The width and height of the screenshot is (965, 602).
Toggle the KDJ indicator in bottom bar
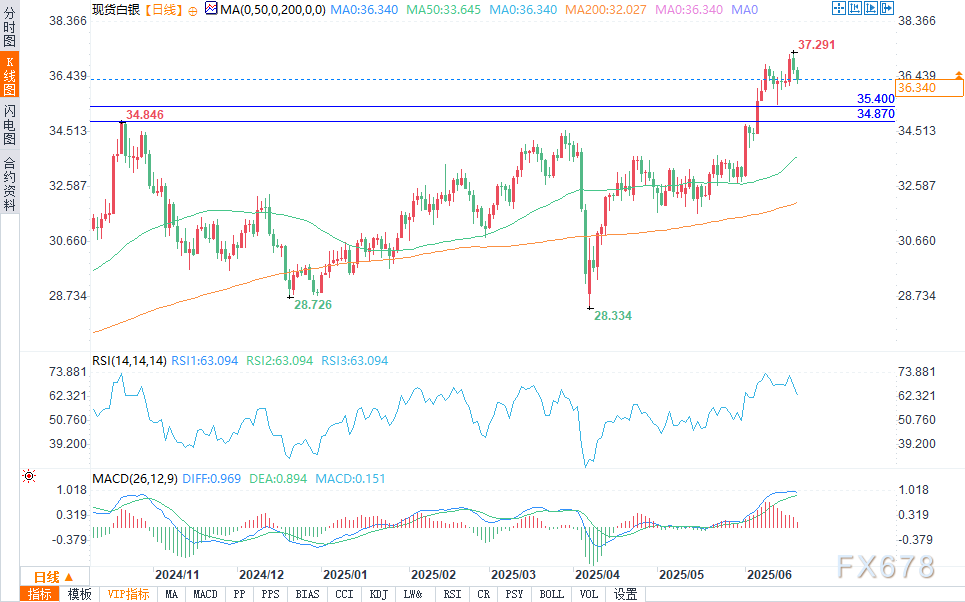point(378,594)
